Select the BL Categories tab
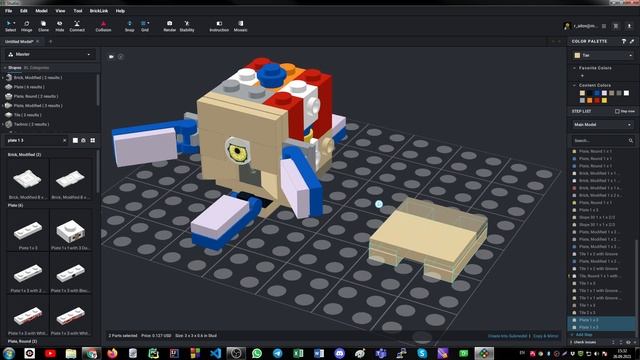The width and height of the screenshot is (640, 360). [36, 68]
